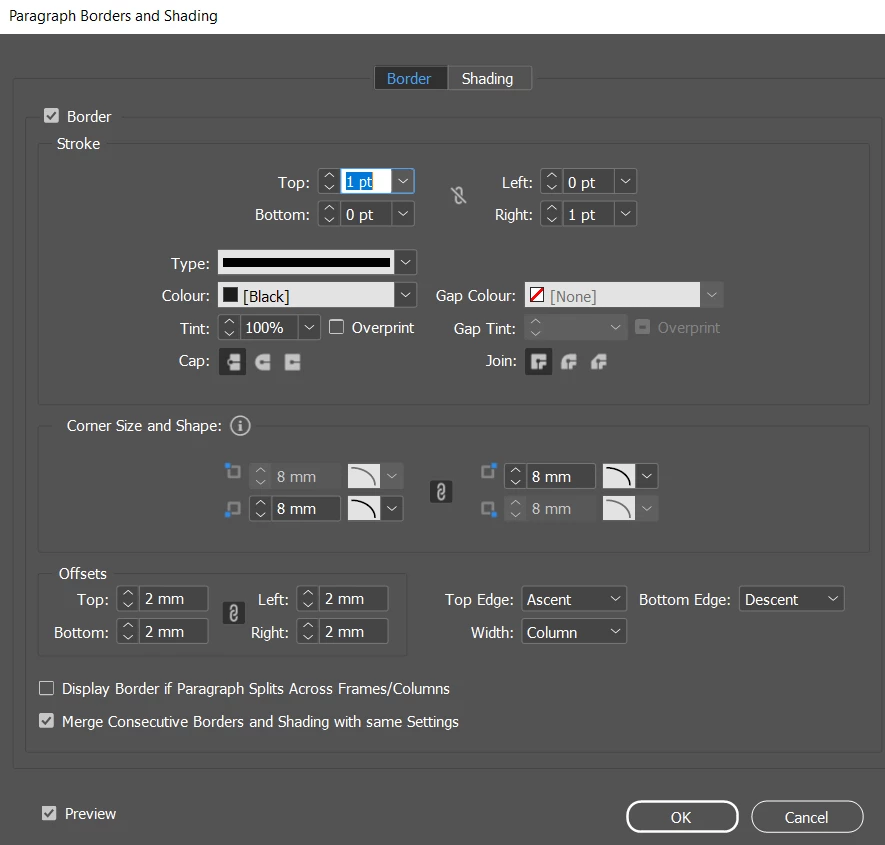Select the Butt cap icon
Screen dimensions: 885x845
(233, 362)
